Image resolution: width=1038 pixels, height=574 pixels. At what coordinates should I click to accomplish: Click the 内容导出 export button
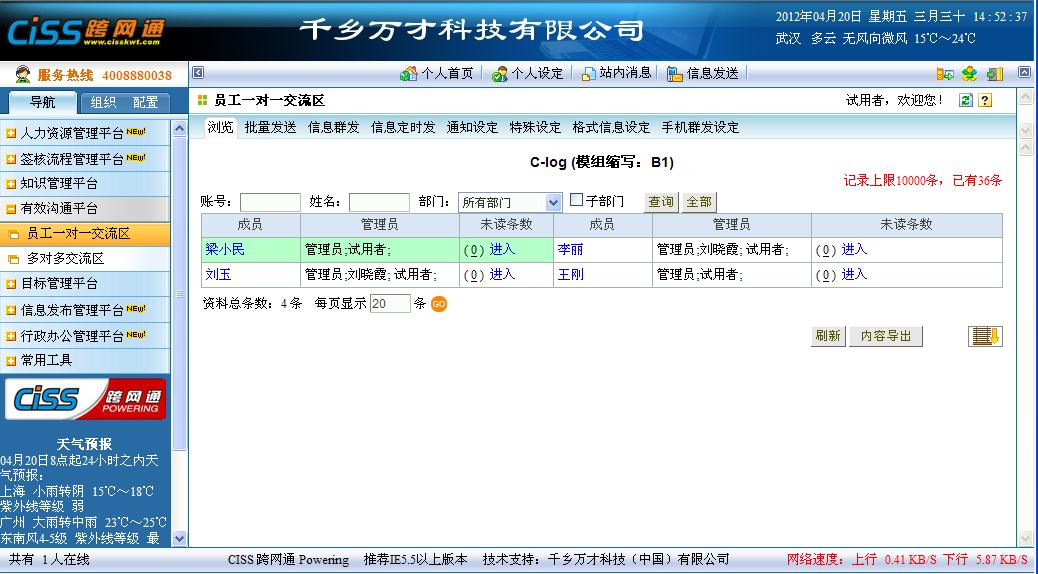[x=886, y=336]
